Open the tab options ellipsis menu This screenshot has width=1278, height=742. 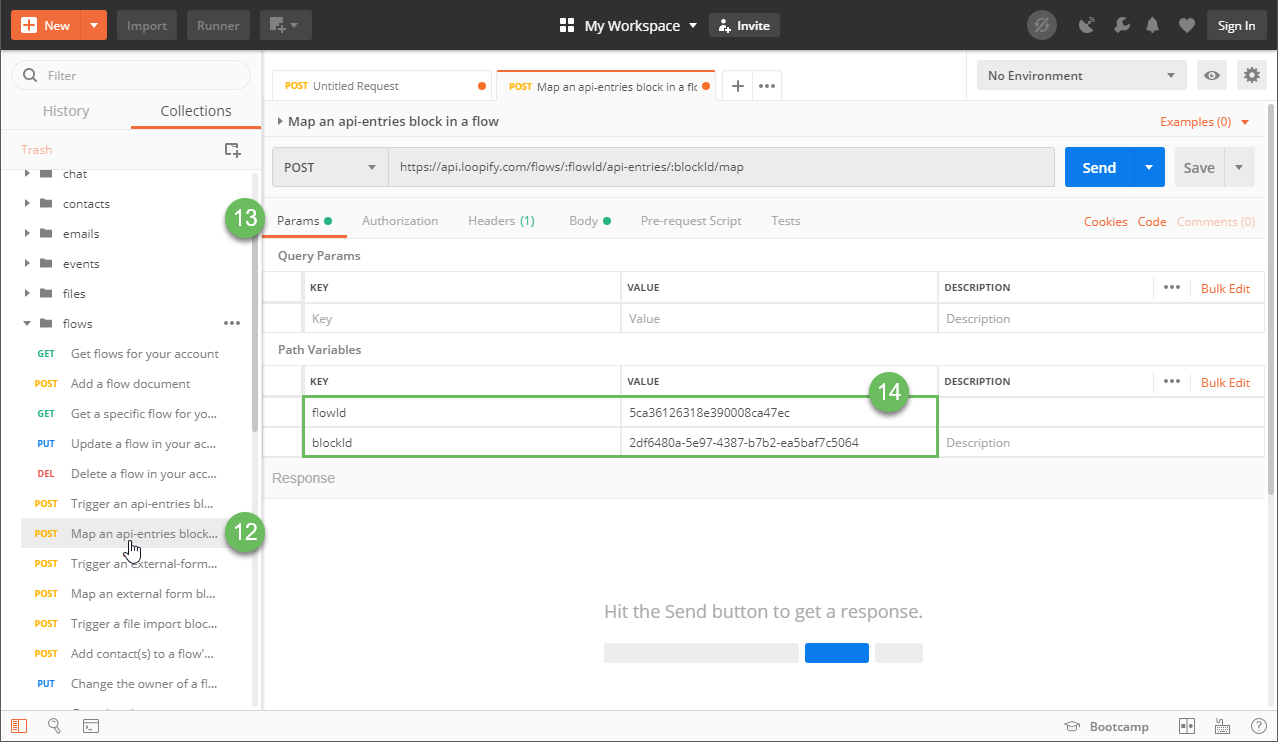click(x=767, y=86)
